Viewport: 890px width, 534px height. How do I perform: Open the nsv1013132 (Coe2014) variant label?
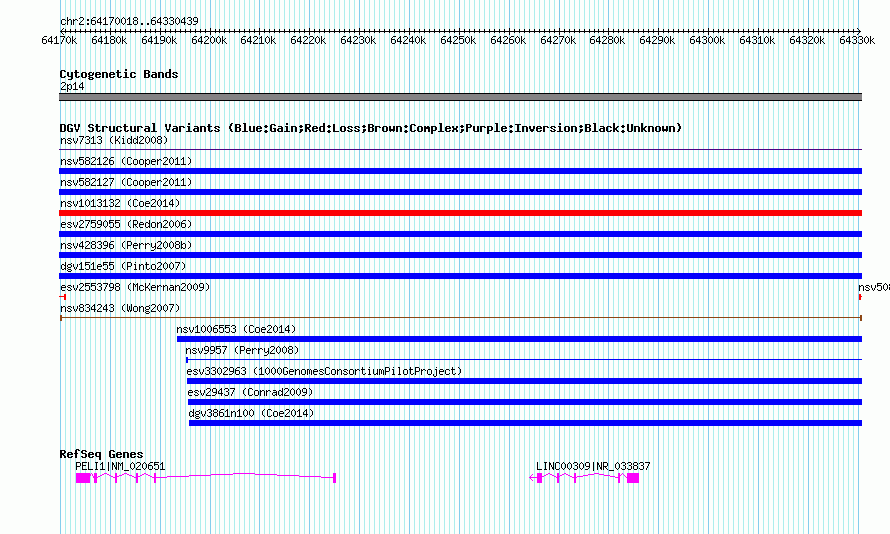pyautogui.click(x=120, y=203)
